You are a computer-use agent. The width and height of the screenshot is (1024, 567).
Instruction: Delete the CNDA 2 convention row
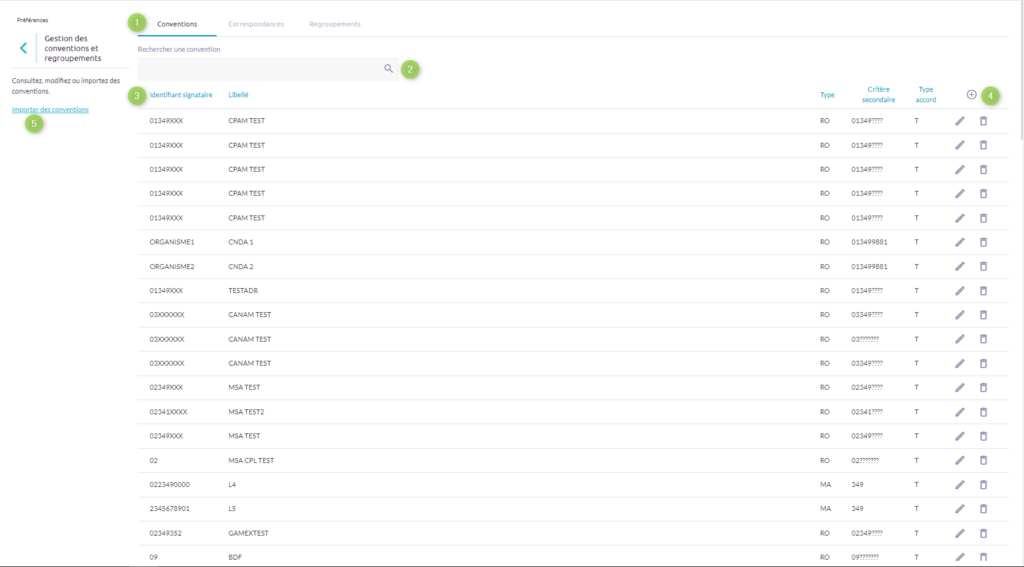[983, 267]
